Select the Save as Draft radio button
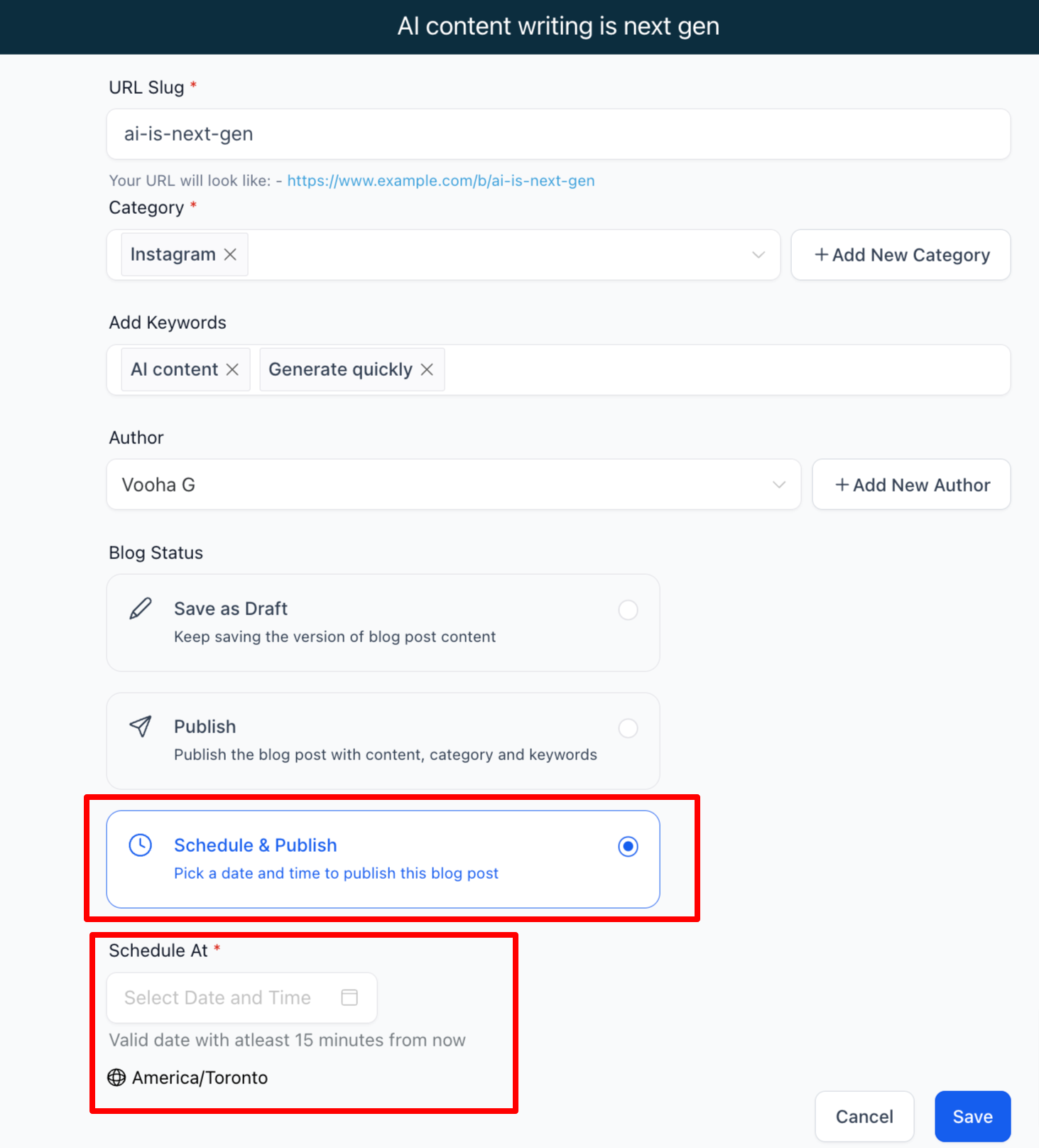This screenshot has height=1148, width=1039. coord(628,610)
